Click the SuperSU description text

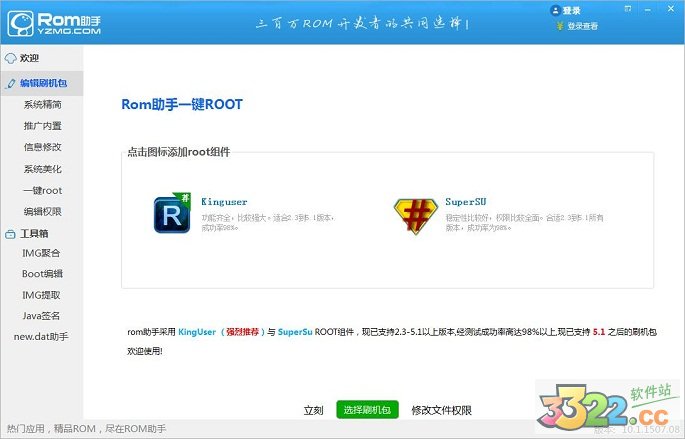pyautogui.click(x=524, y=222)
